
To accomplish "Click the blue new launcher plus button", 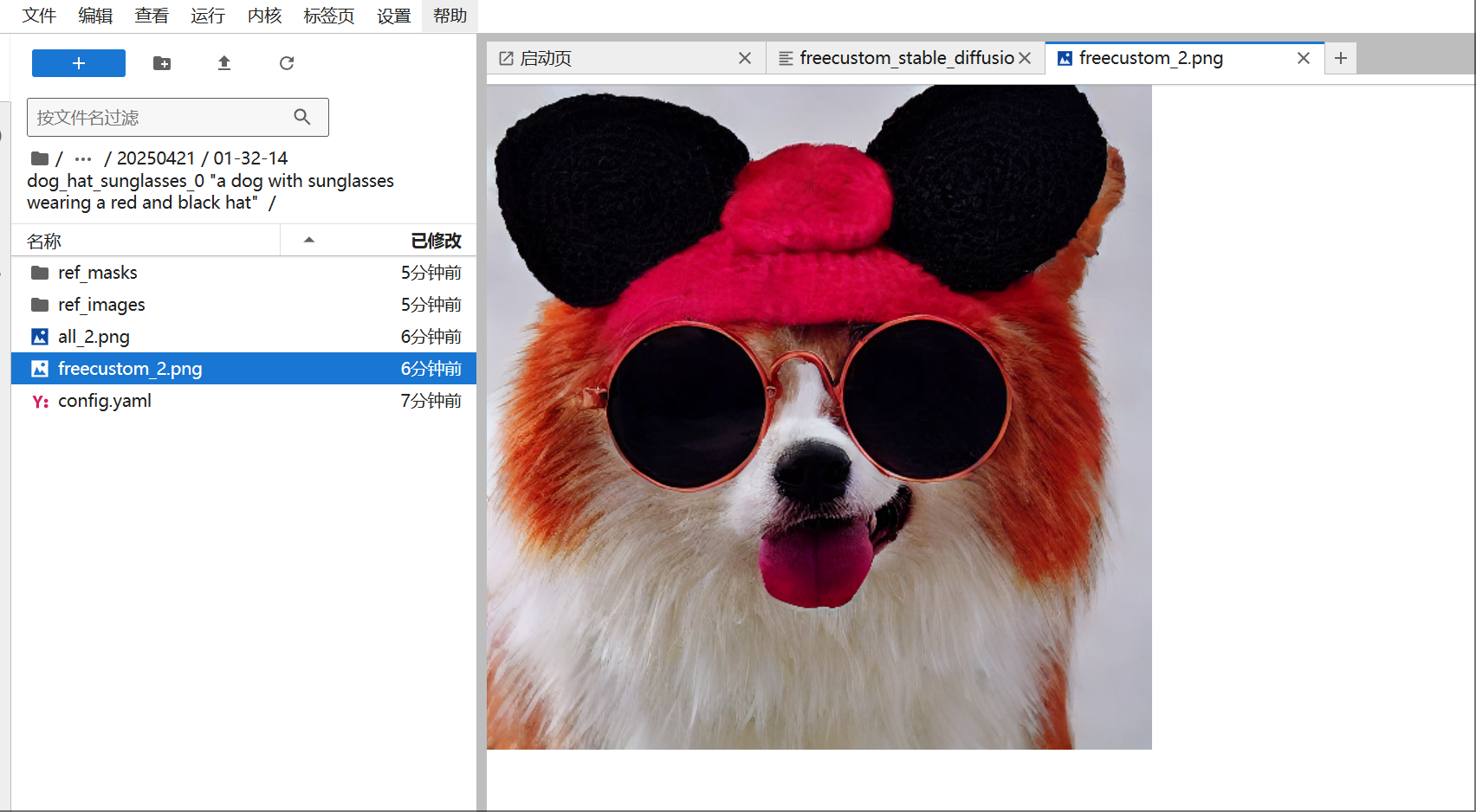I will click(78, 63).
